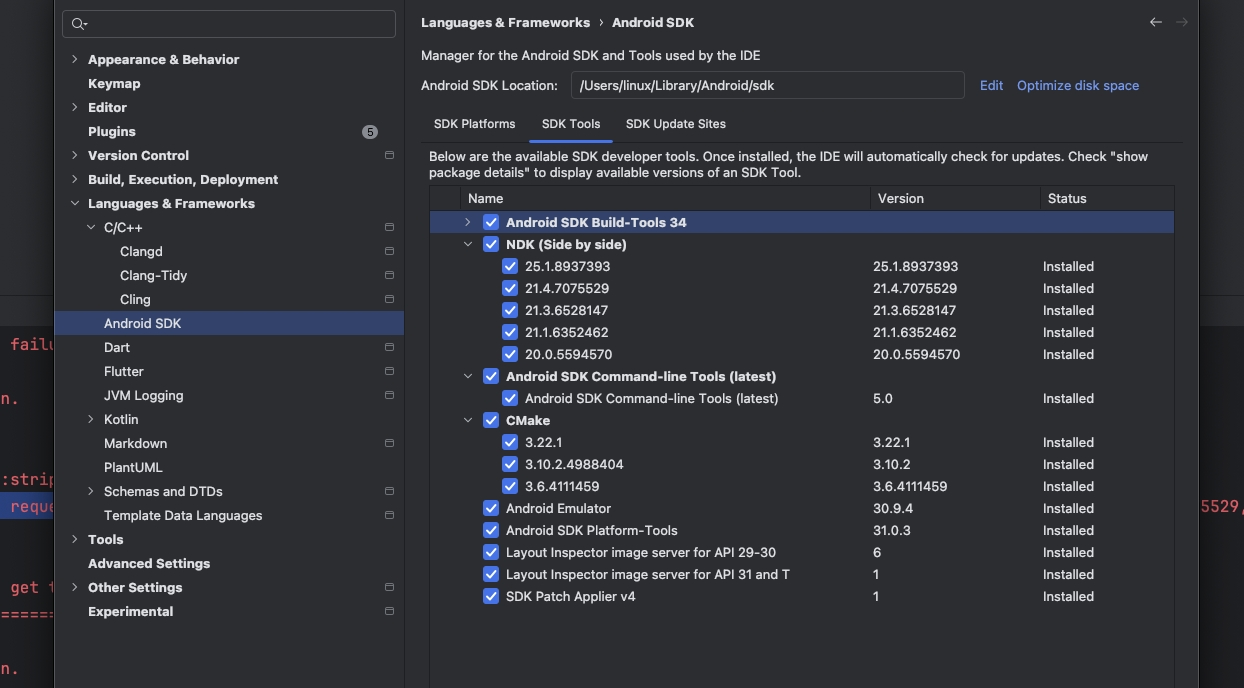
Task: Click the project-level icon beside Flutter
Action: pyautogui.click(x=389, y=372)
